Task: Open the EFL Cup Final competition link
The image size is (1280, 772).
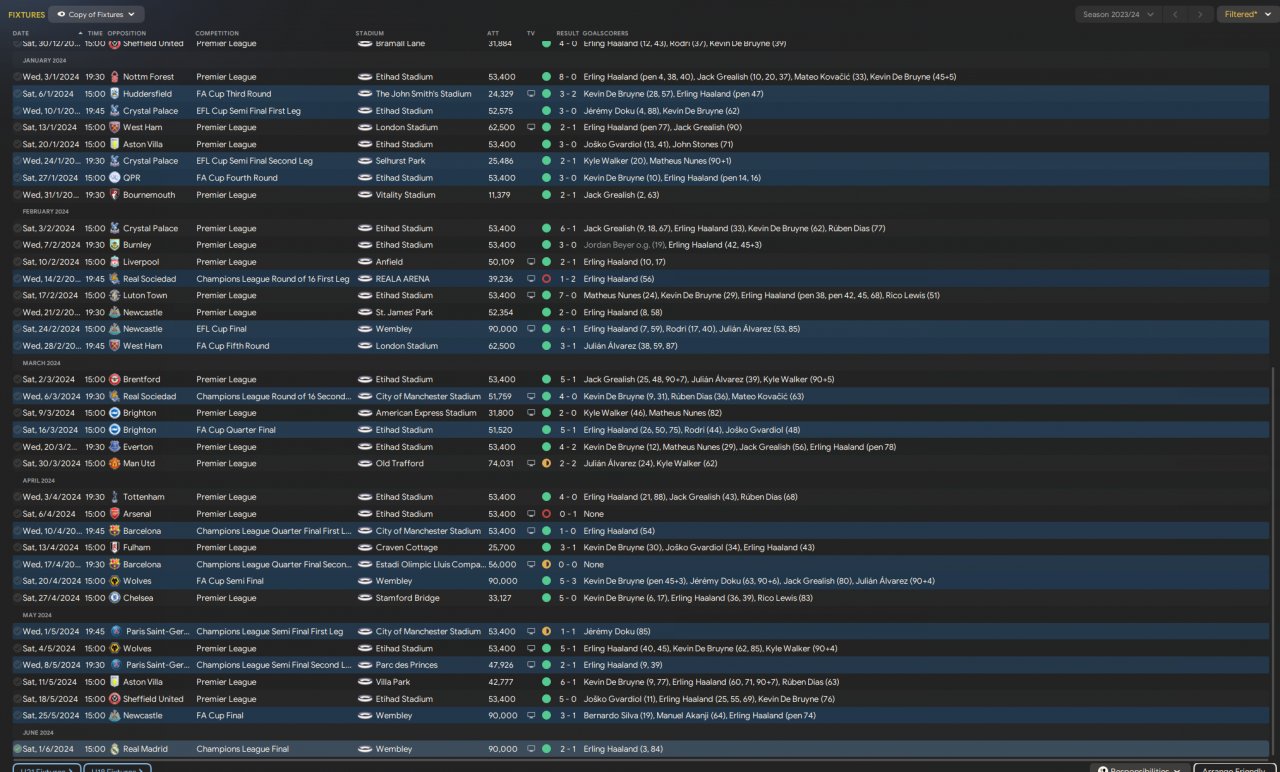Action: (222, 329)
